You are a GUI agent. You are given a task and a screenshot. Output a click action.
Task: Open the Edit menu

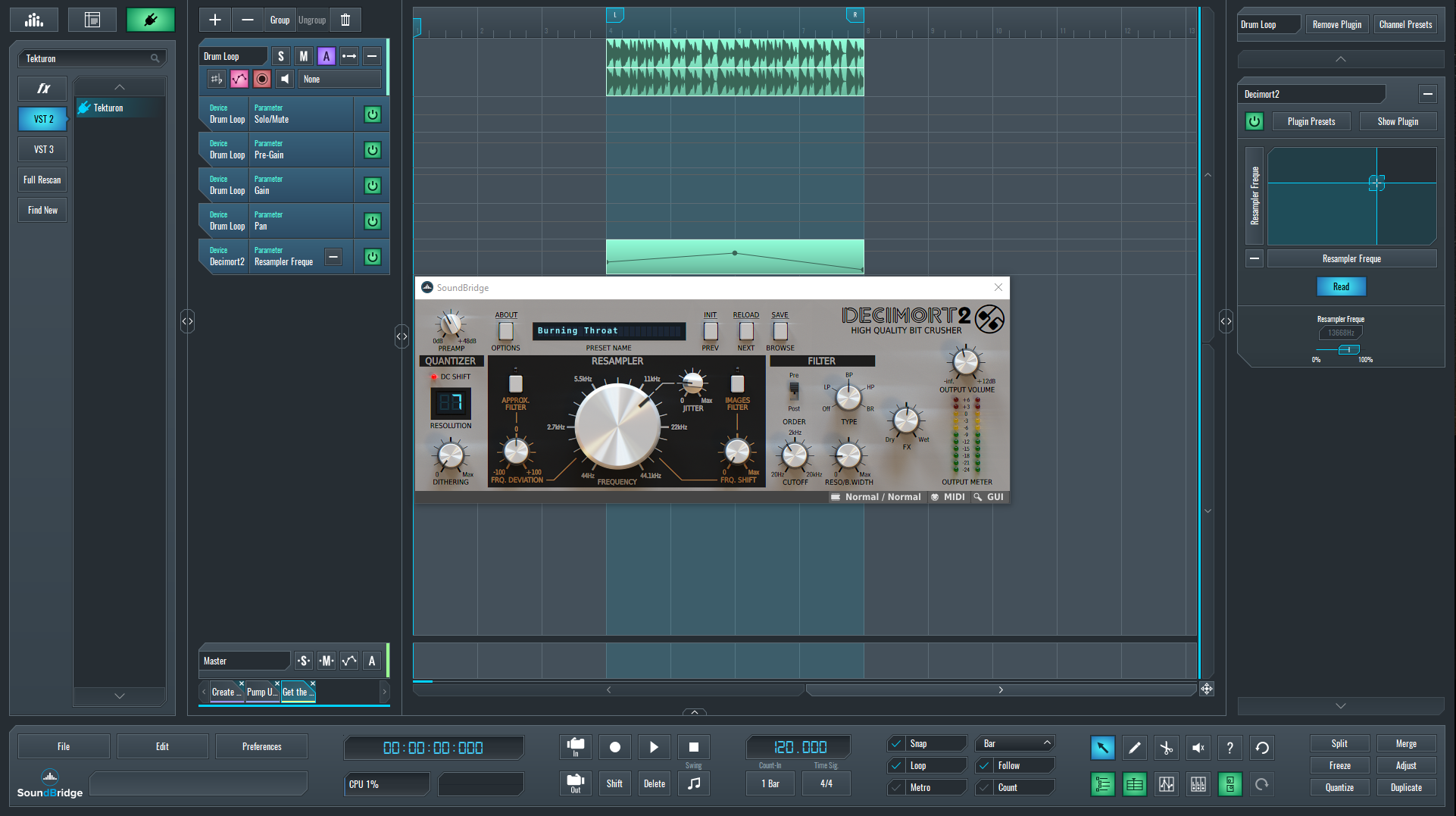coord(162,746)
